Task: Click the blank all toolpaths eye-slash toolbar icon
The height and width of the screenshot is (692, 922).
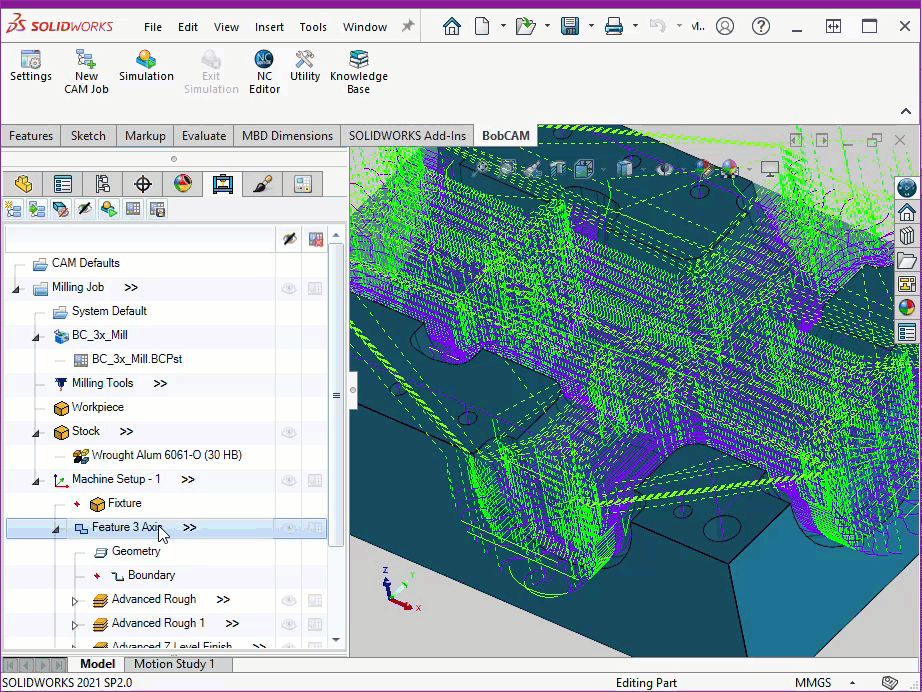Action: click(85, 209)
